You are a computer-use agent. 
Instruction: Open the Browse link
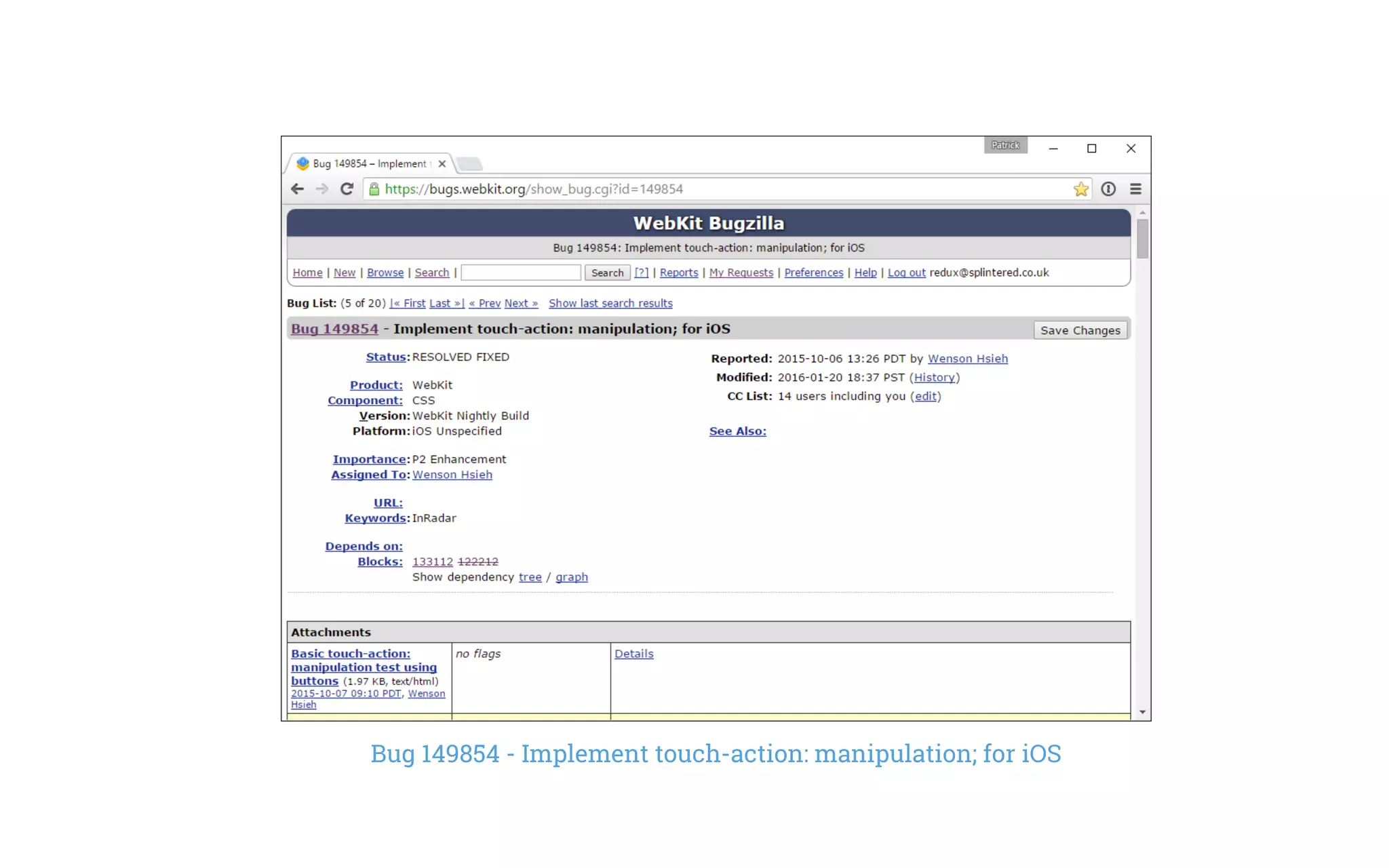(385, 273)
